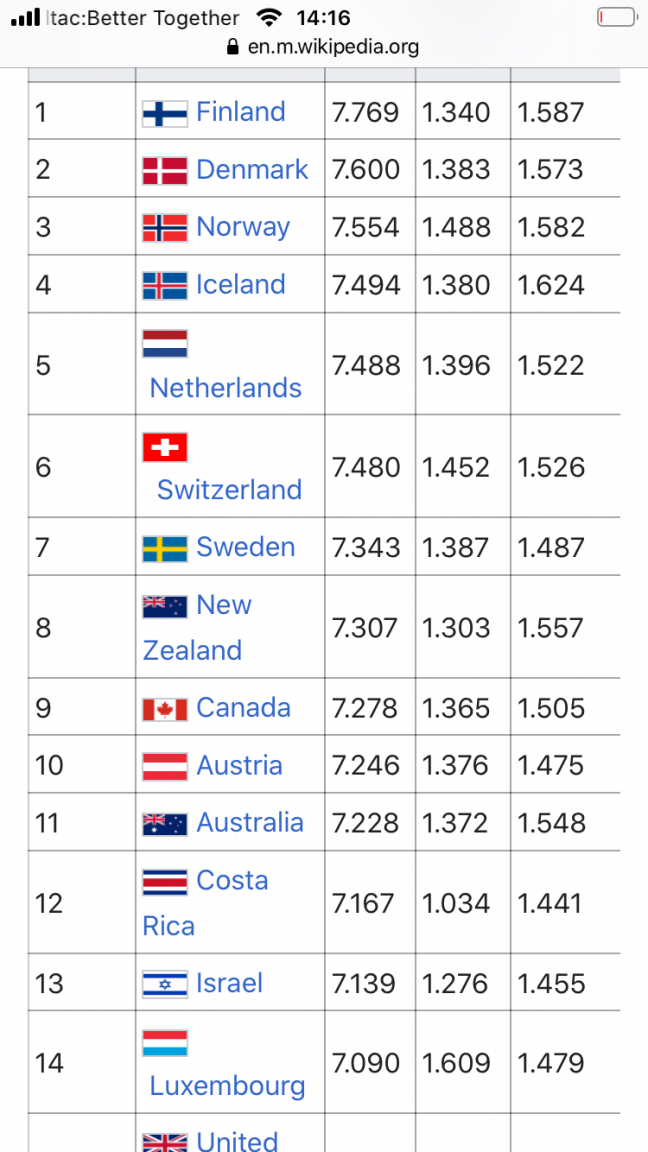Open the Costa Rica article link
The image size is (648, 1152).
(x=232, y=881)
